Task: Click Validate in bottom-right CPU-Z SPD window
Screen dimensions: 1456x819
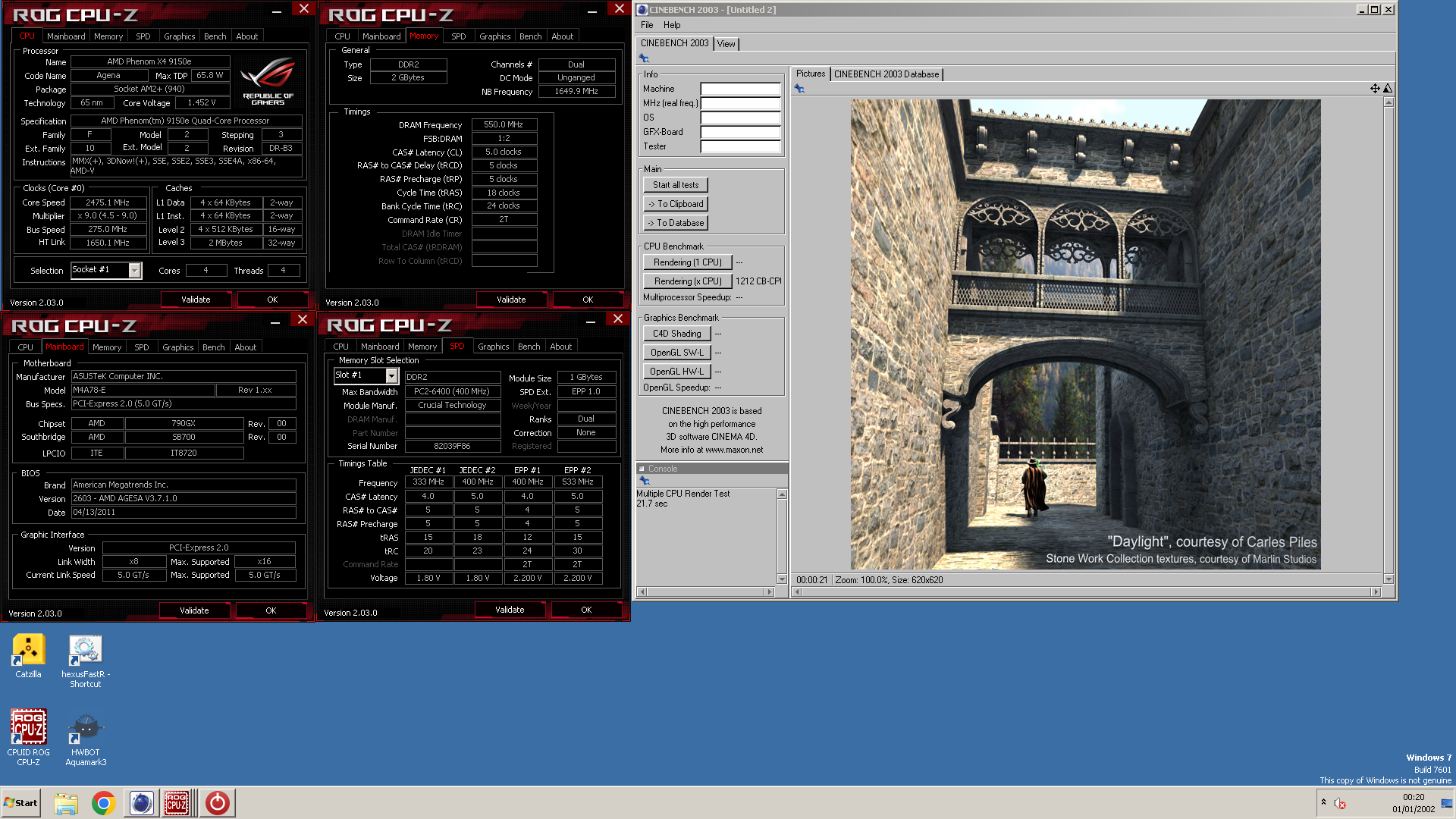Action: 510,610
